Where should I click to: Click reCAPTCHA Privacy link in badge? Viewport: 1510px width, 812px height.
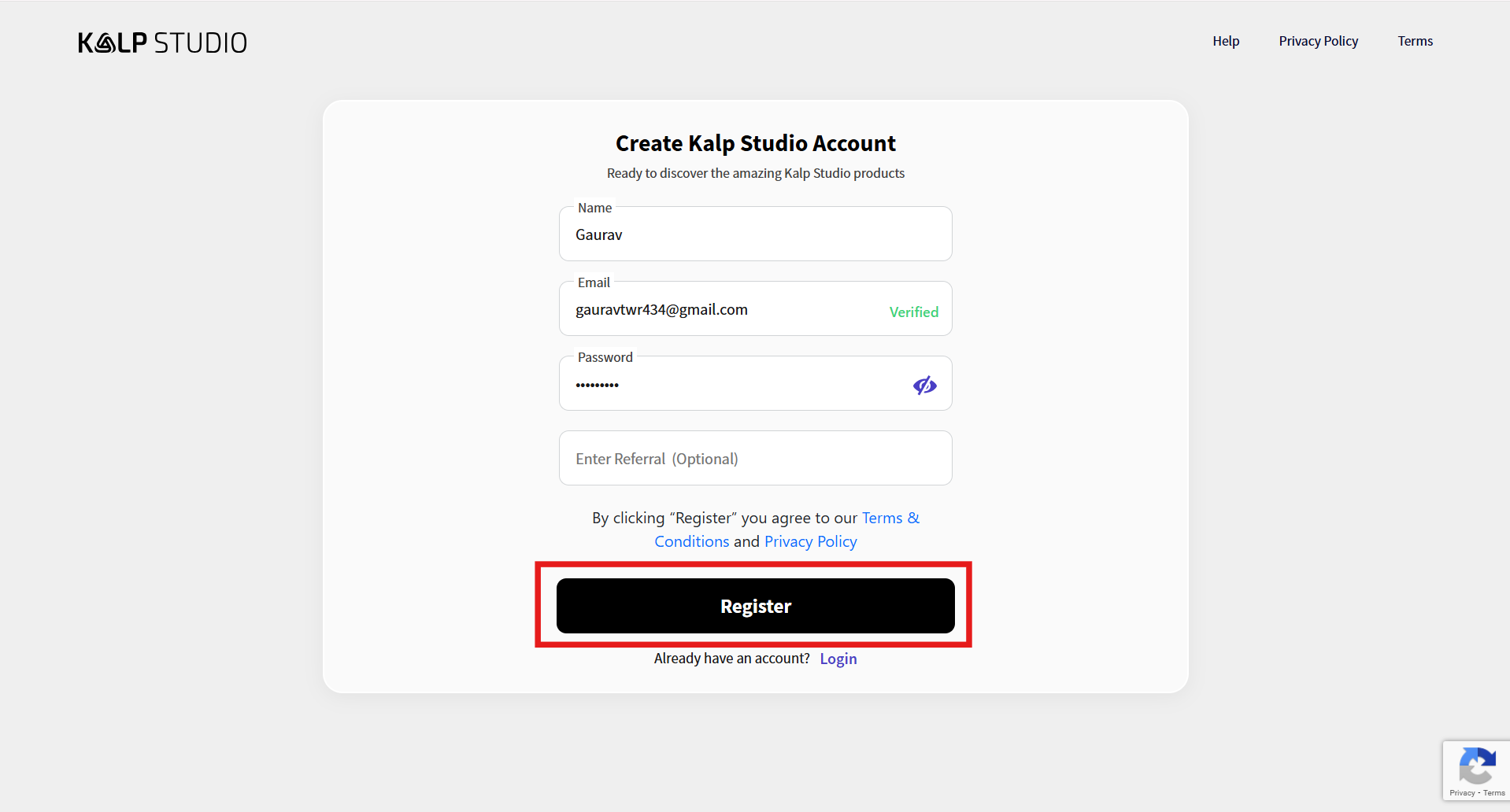point(1462,793)
